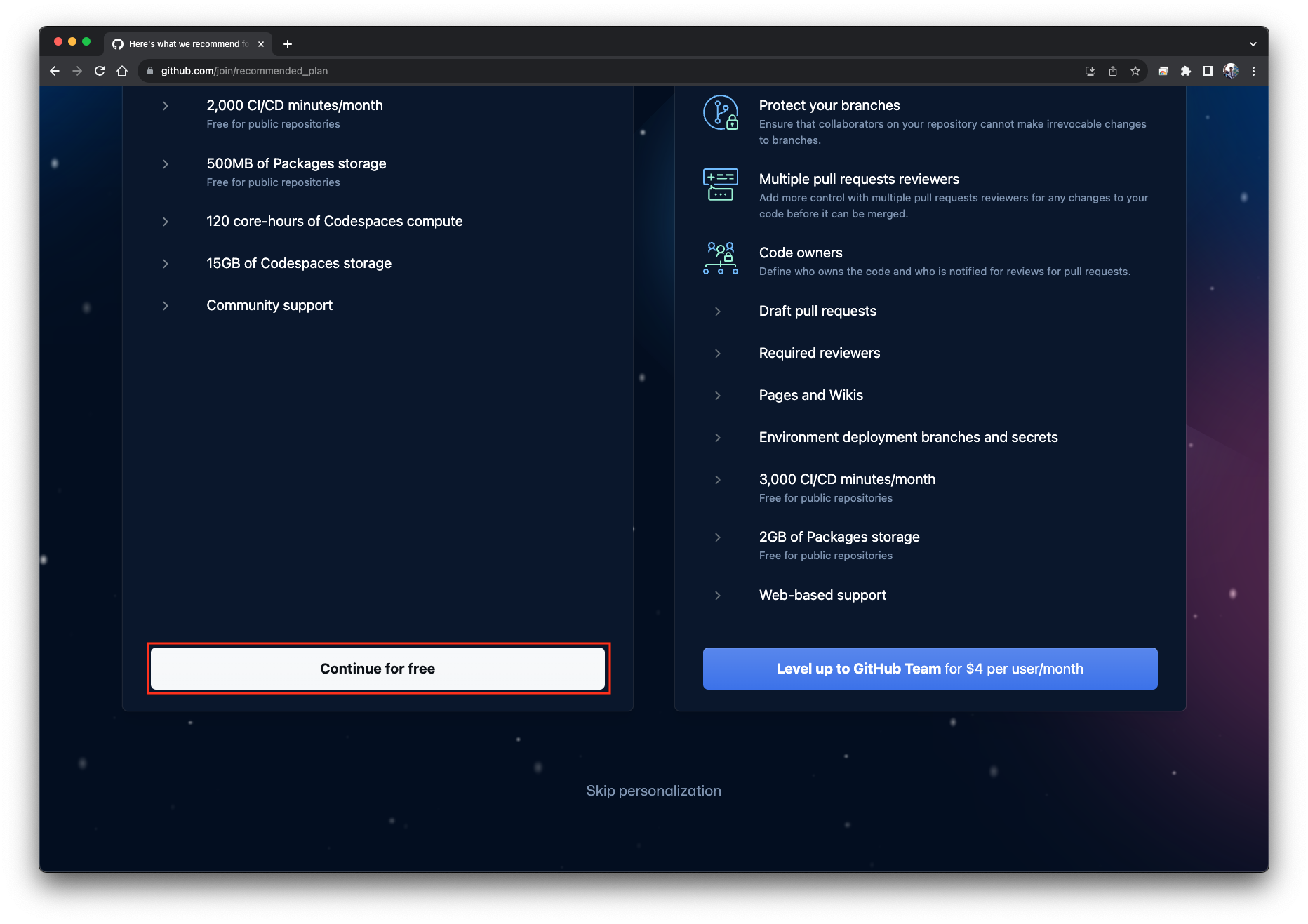This screenshot has width=1308, height=924.
Task: Click the browser forward arrow
Action: click(x=77, y=71)
